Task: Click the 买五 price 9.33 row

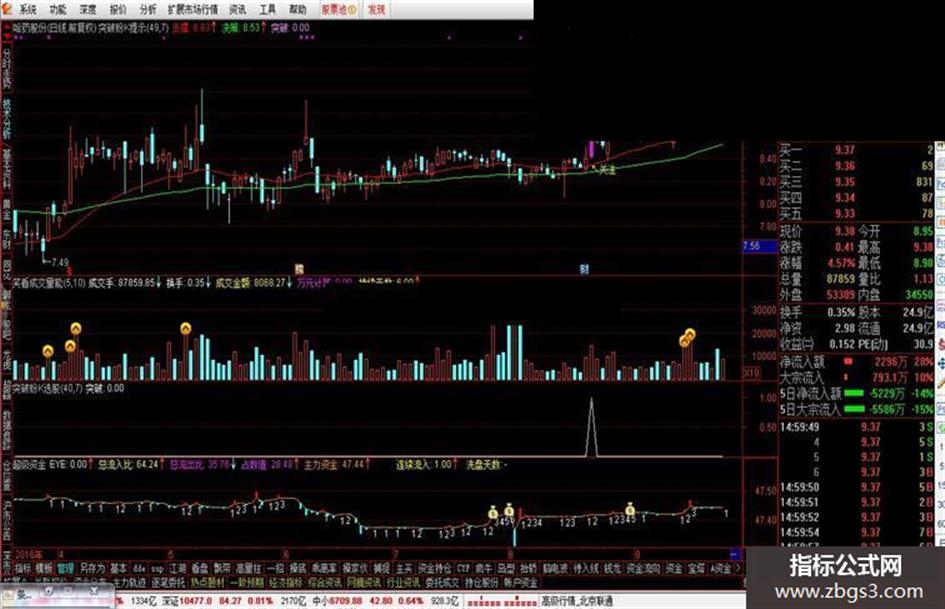Action: point(856,213)
